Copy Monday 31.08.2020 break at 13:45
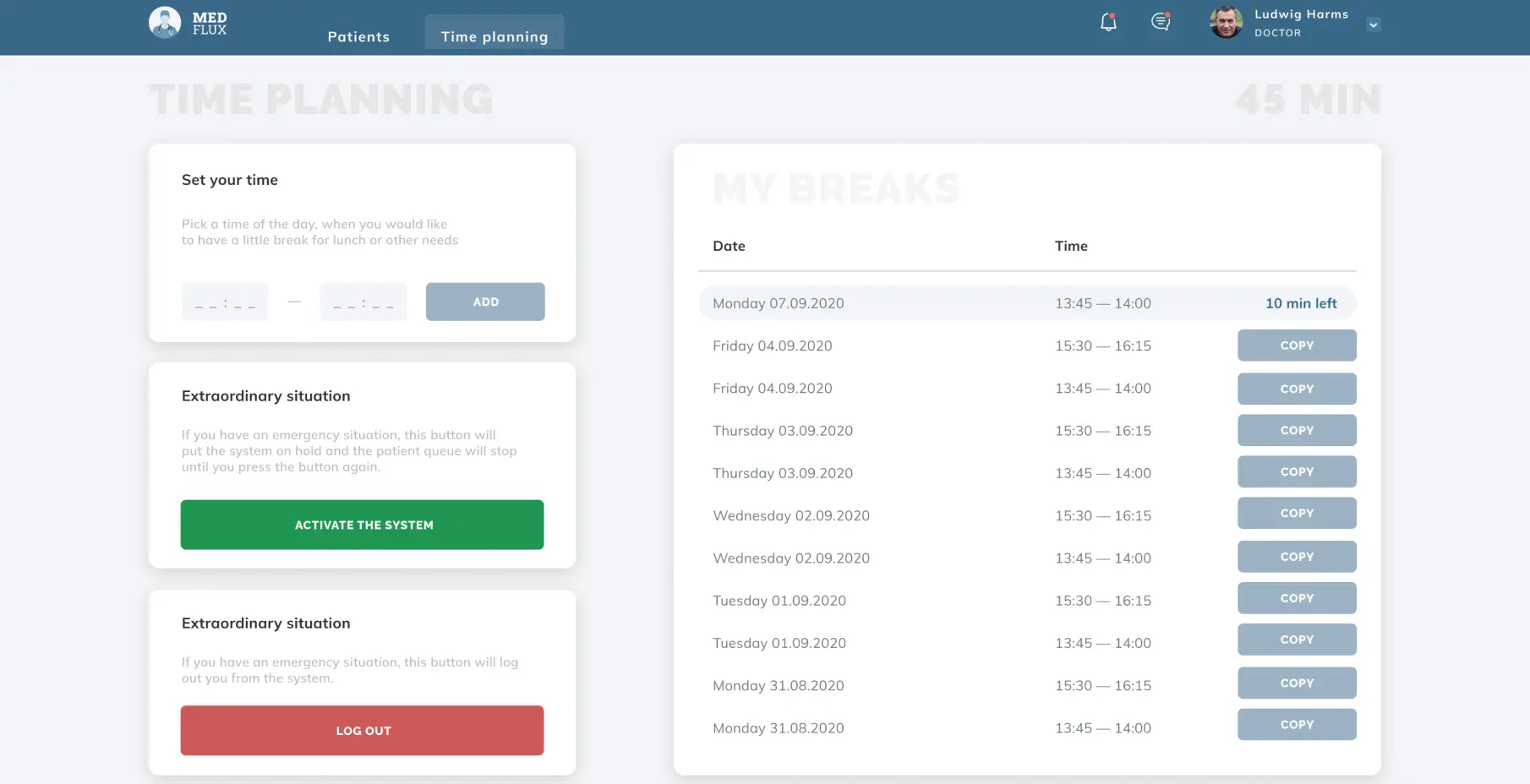Image resolution: width=1530 pixels, height=784 pixels. coord(1297,724)
